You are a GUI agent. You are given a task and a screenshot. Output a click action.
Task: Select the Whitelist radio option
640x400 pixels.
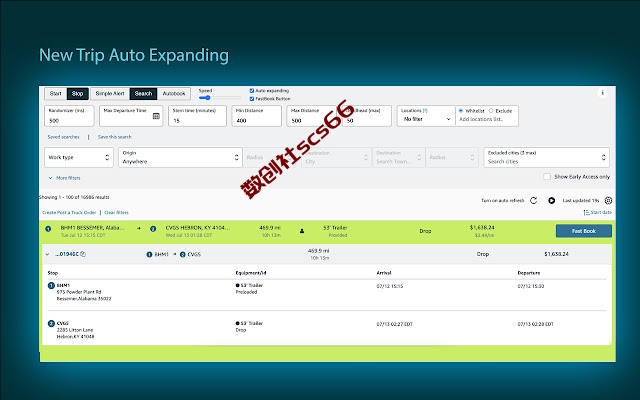click(x=461, y=111)
